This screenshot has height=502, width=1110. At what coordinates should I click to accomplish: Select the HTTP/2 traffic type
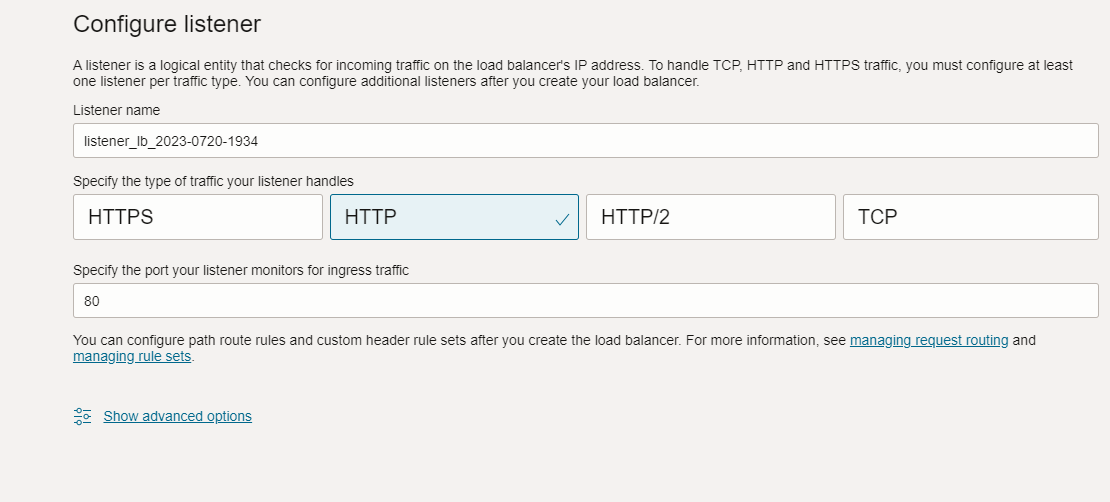click(x=711, y=217)
